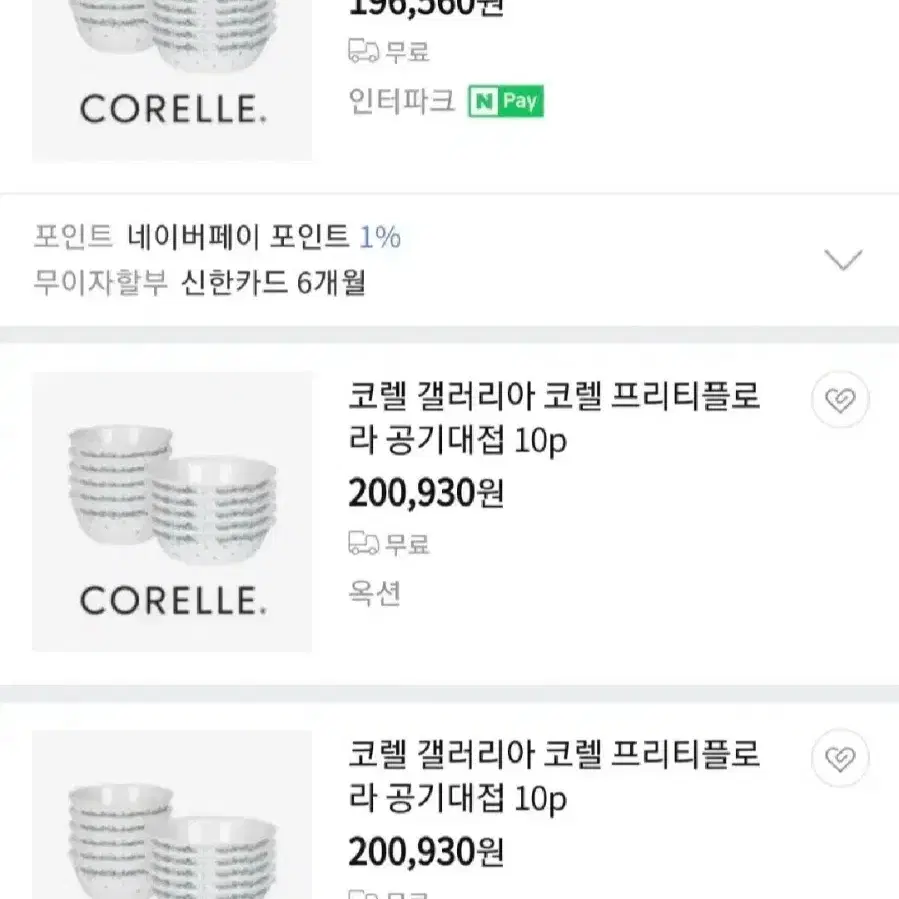Tap the wishlist heart on 옥션 listing
899x899 pixels.
coord(840,400)
